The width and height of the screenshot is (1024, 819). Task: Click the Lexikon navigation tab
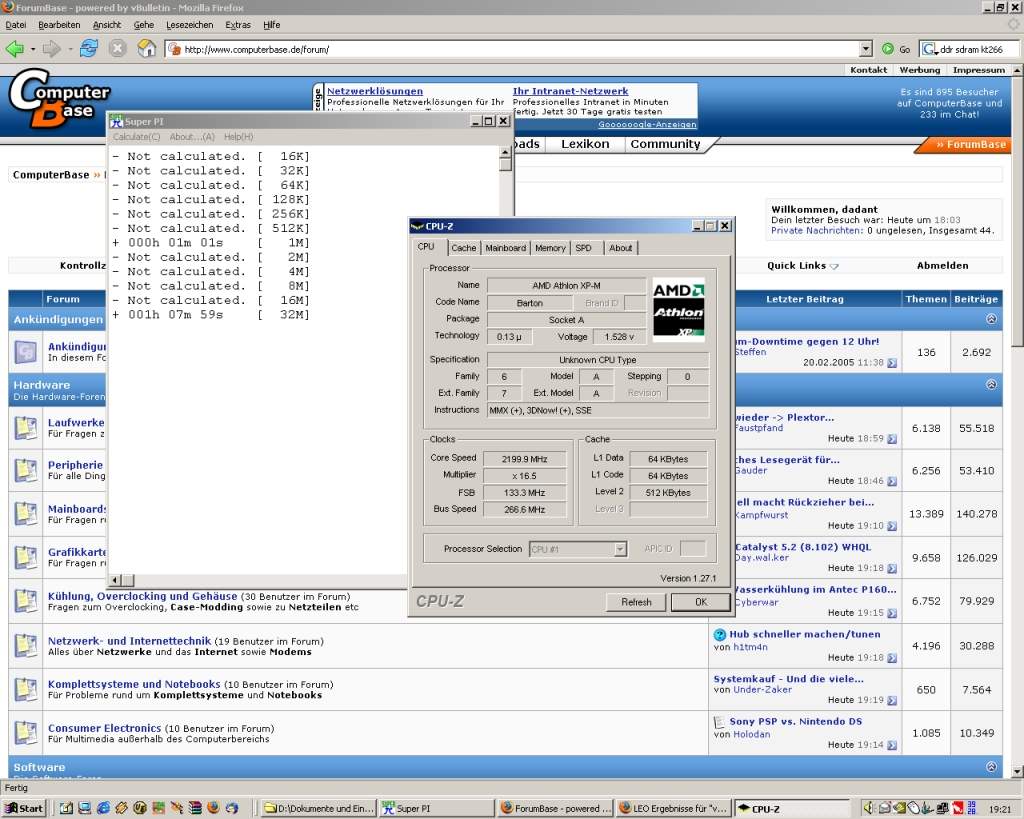584,144
